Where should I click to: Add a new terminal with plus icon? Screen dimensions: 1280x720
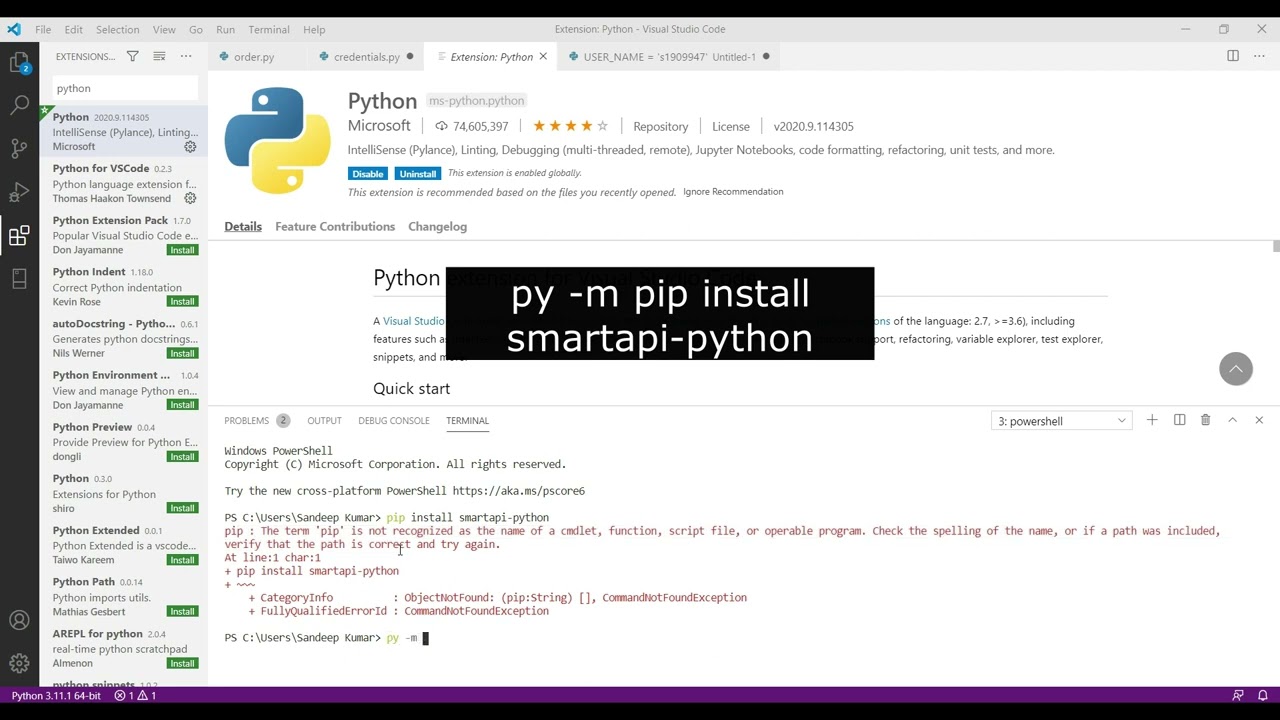pyautogui.click(x=1152, y=420)
